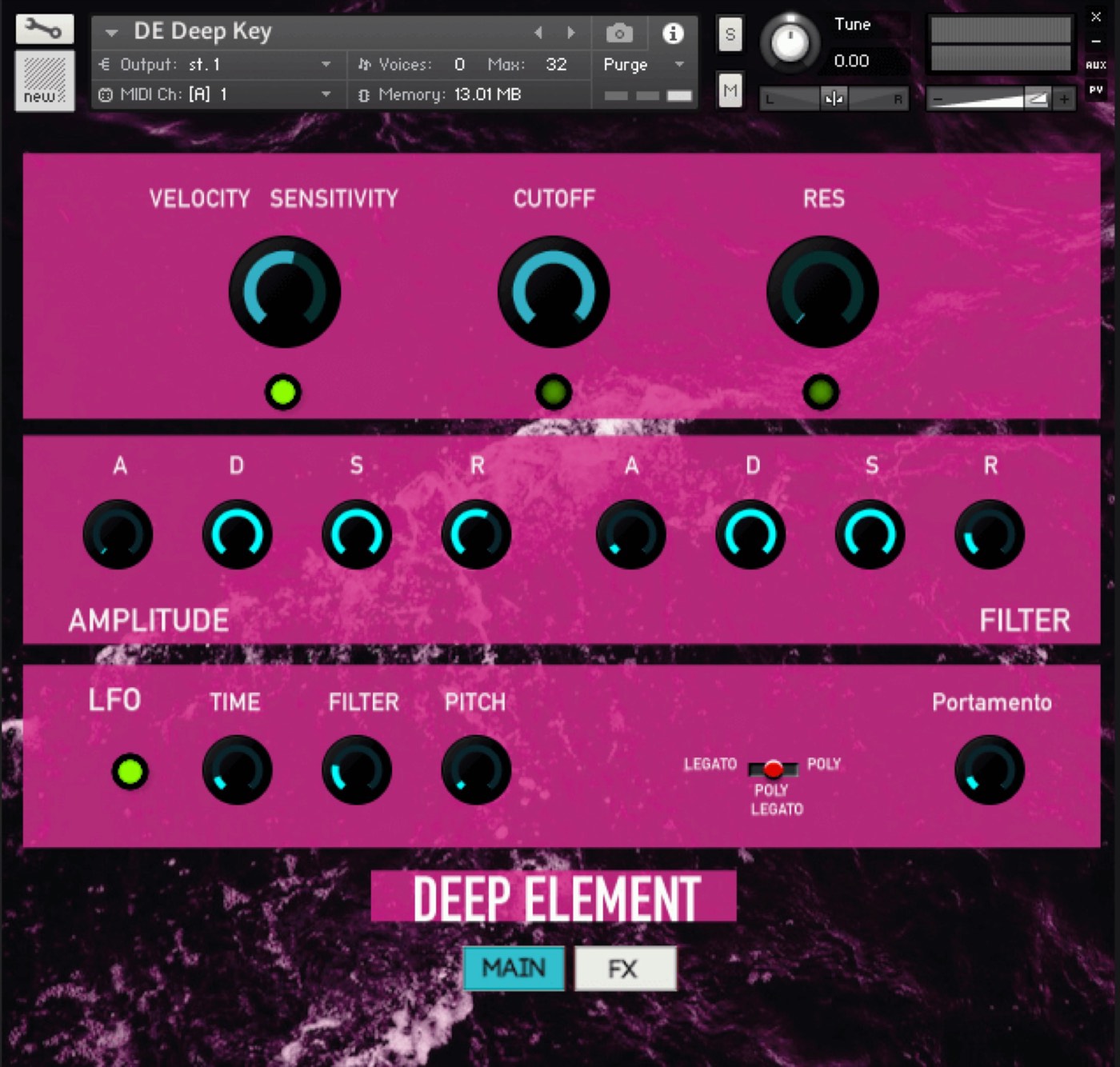Toggle the LFO on/off LED
The image size is (1120, 1067).
pos(130,772)
